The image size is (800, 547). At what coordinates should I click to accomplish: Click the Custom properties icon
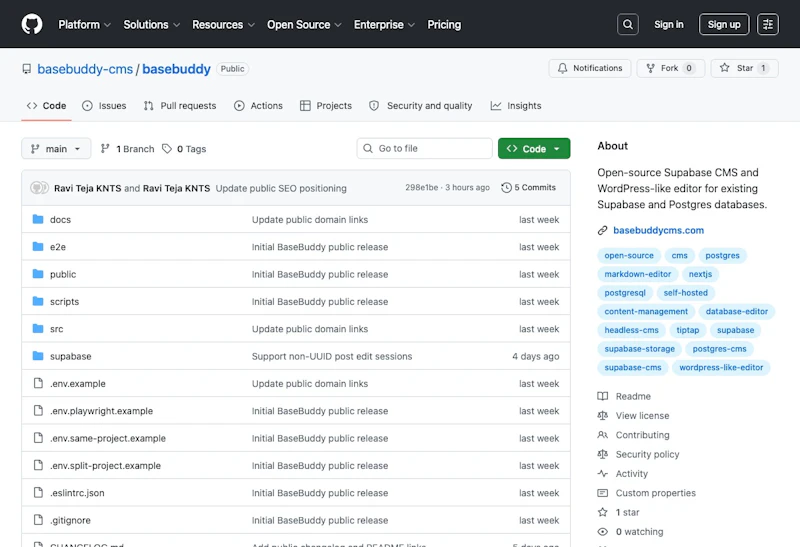[603, 493]
